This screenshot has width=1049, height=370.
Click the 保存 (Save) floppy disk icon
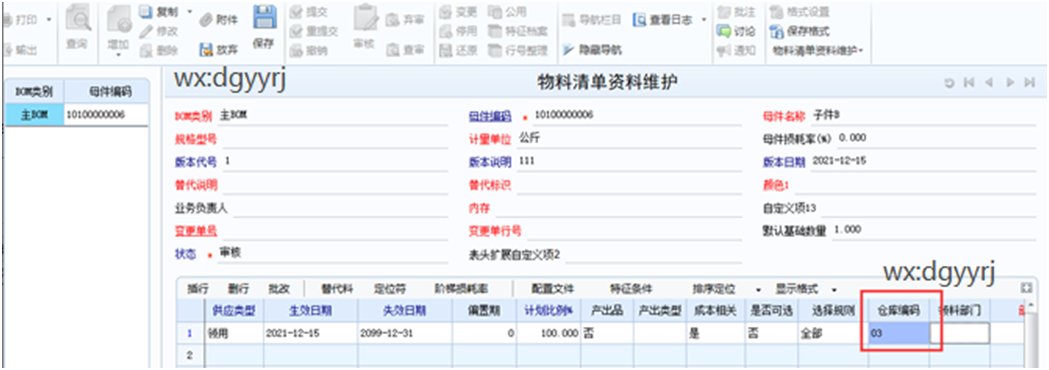(x=264, y=18)
